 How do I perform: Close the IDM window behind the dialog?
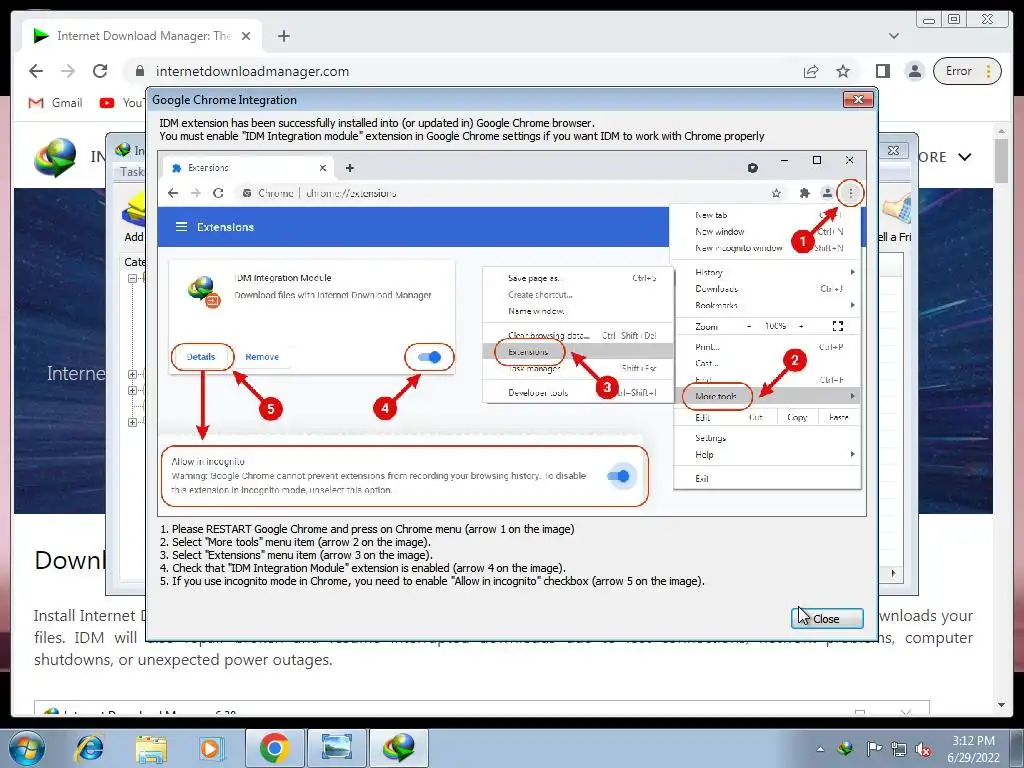click(893, 150)
